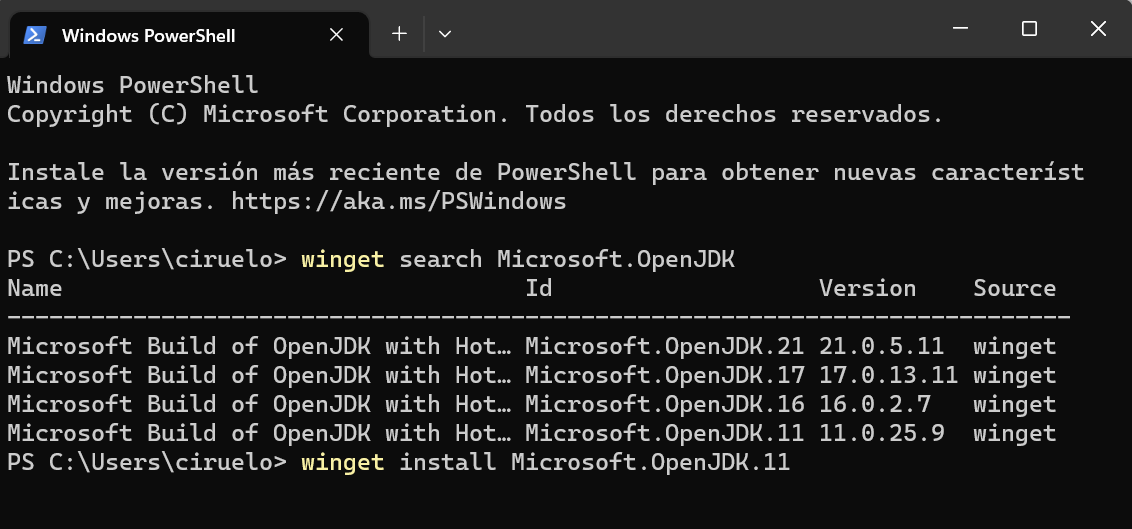Click version number 11.0.25.9
The image size is (1132, 529).
pyautogui.click(x=881, y=434)
